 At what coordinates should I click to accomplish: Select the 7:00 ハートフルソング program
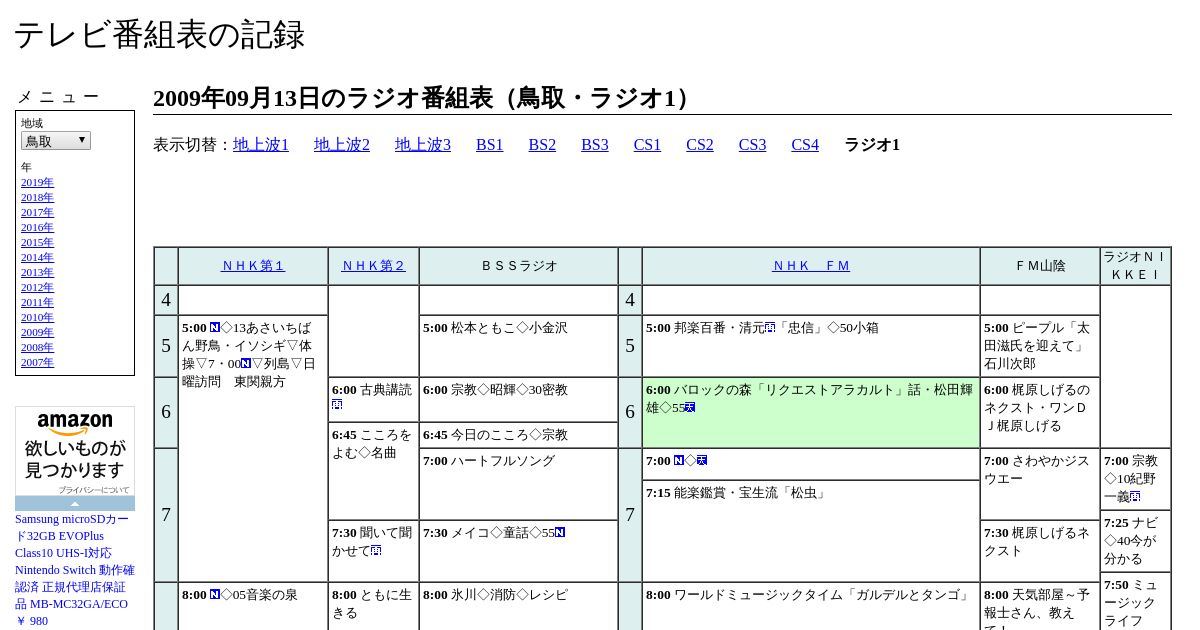coord(518,484)
